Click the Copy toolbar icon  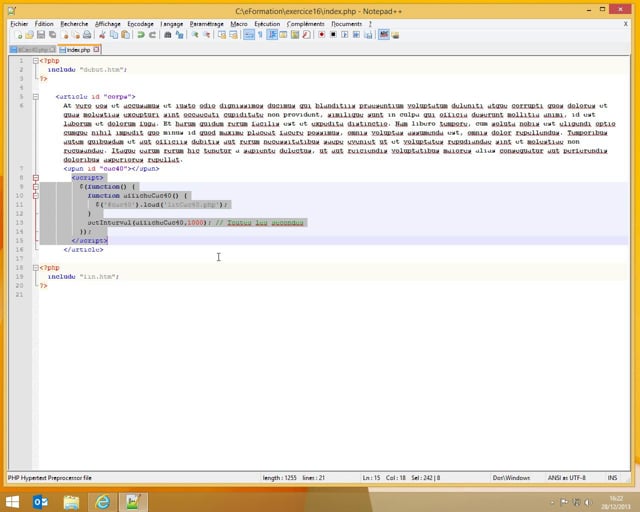point(114,35)
